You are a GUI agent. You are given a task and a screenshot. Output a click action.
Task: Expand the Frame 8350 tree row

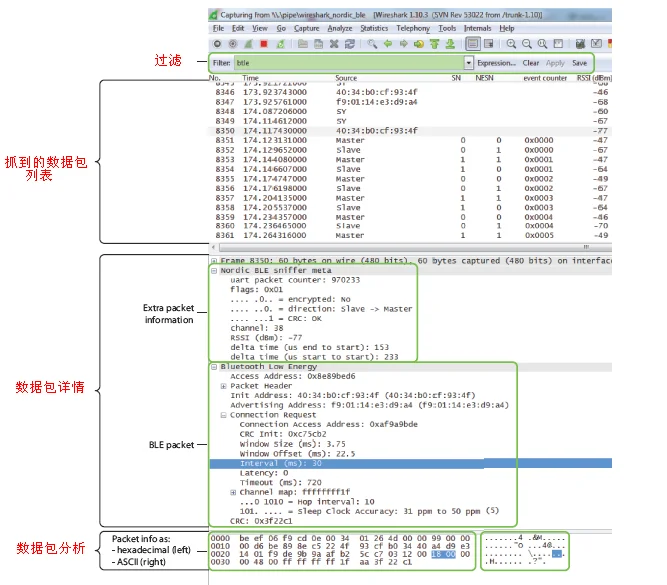click(214, 260)
